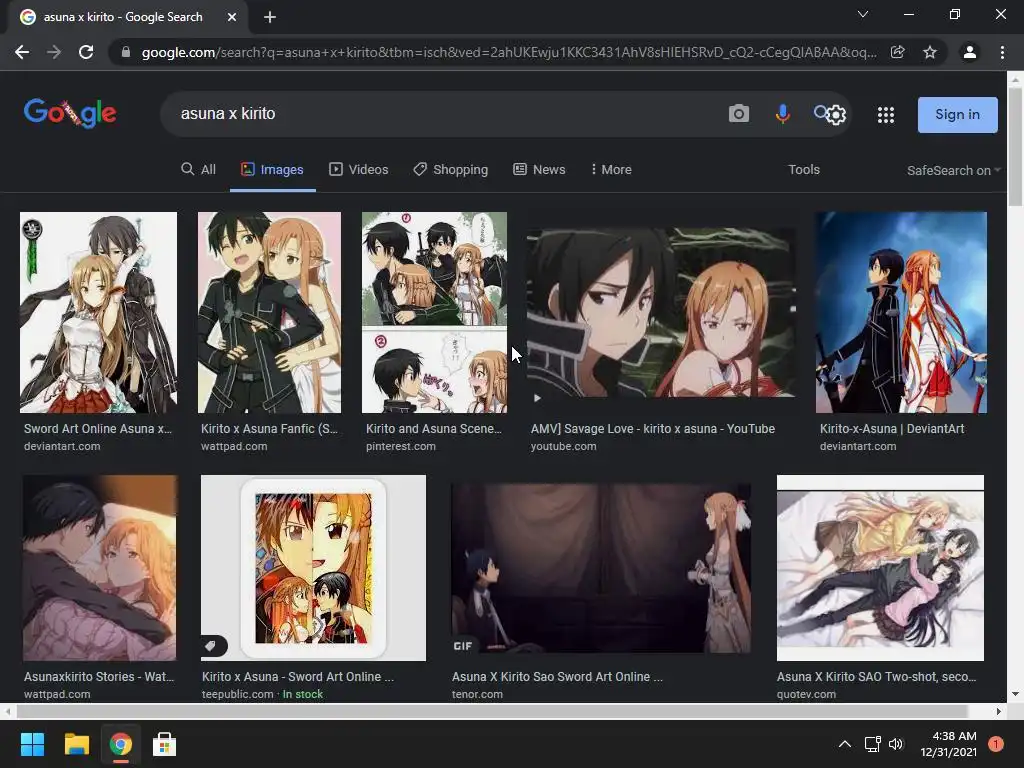The width and height of the screenshot is (1024, 768).
Task: Go forward in browser history
Action: (54, 52)
